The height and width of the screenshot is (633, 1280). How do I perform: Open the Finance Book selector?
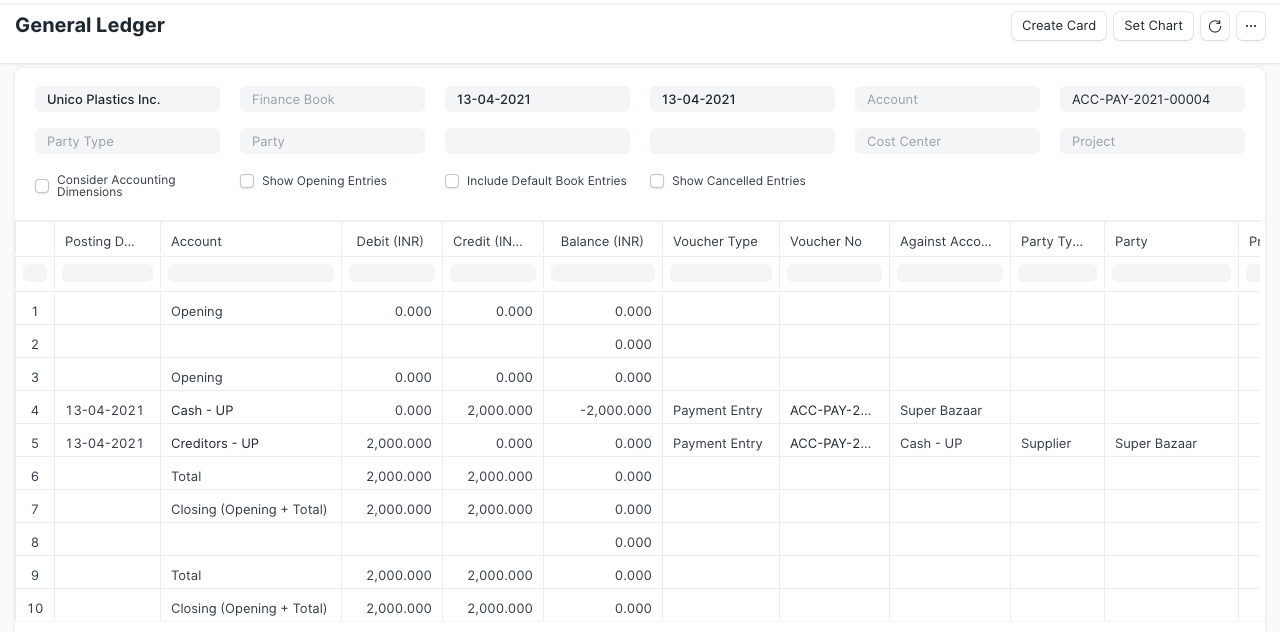tap(332, 99)
